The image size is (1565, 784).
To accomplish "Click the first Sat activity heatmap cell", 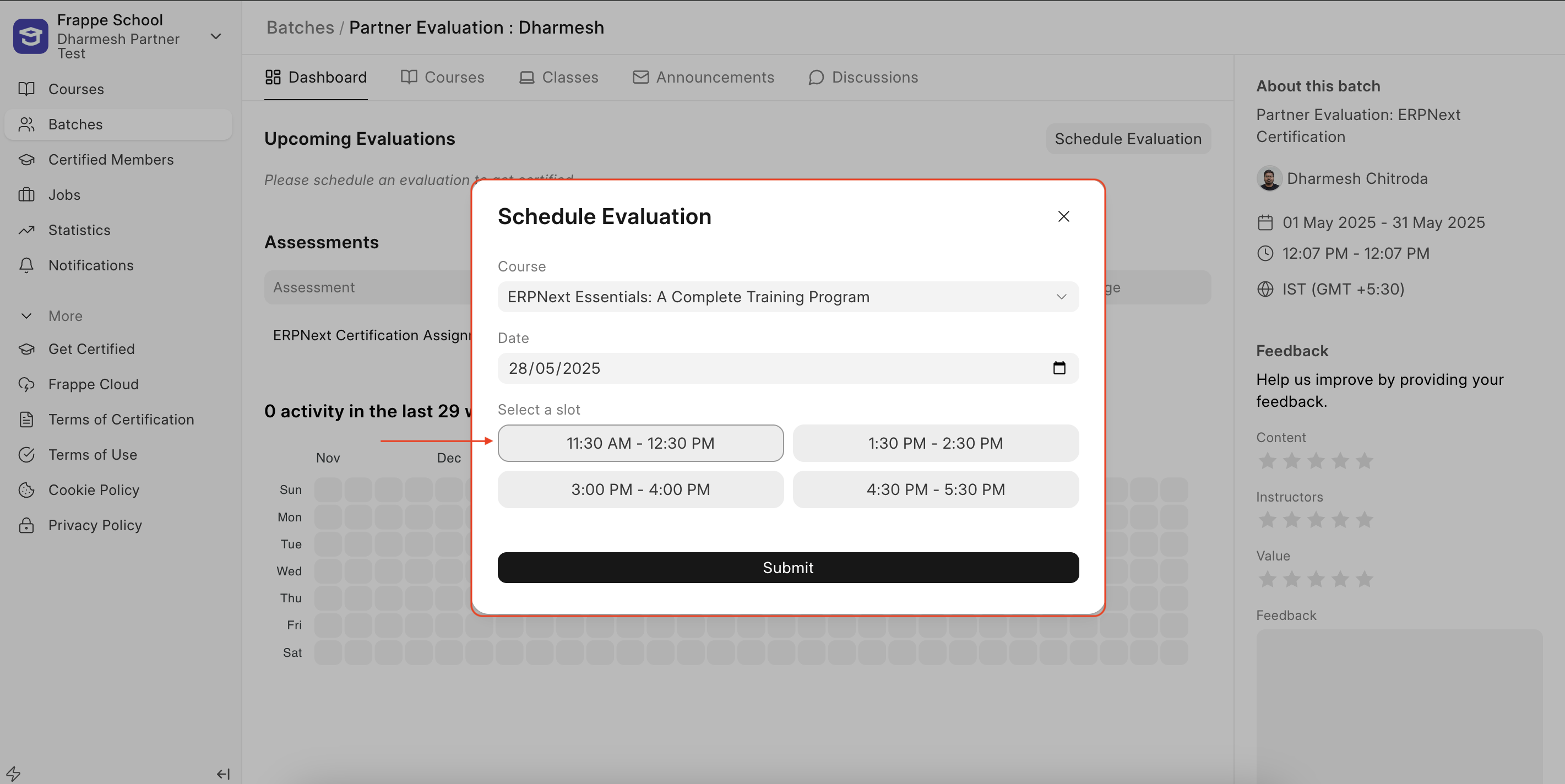I will tap(328, 652).
